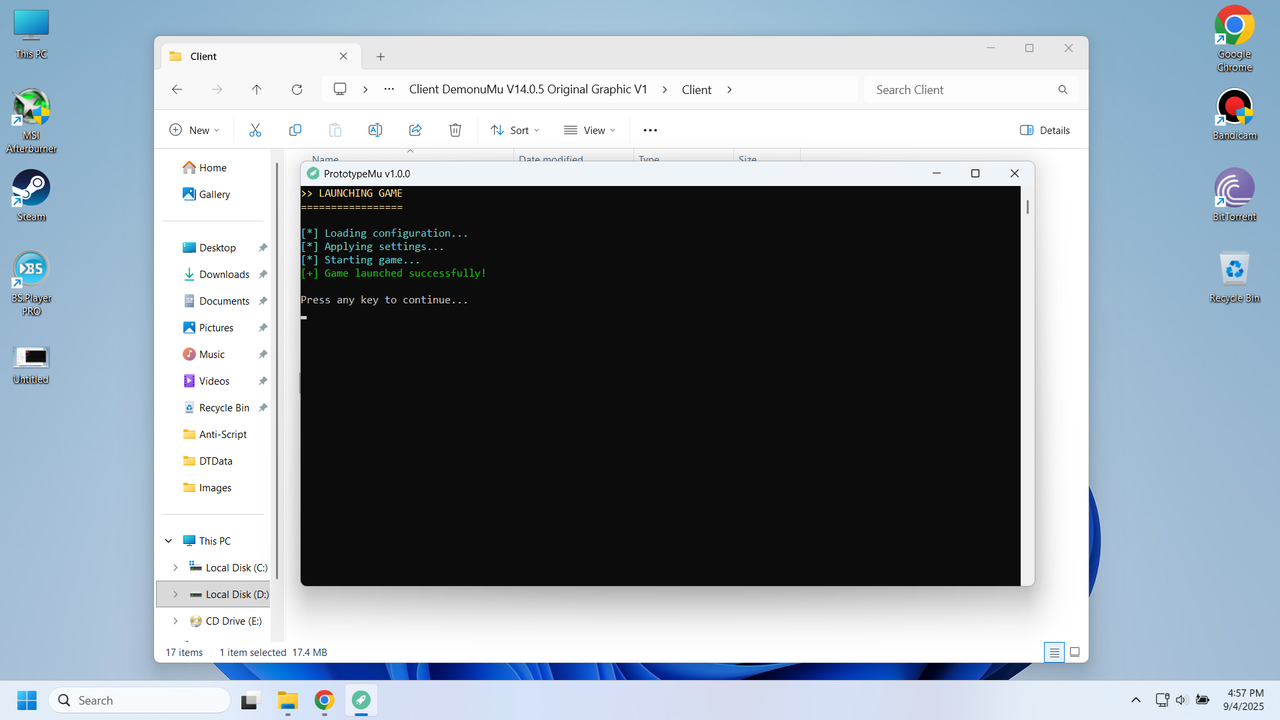Click the Delete trash icon in Explorer toolbar
The image size is (1280, 720).
(455, 130)
